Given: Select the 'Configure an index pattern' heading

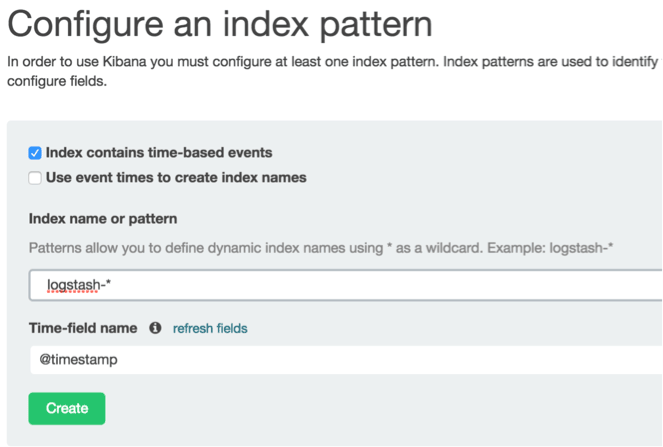Looking at the screenshot, I should point(220,24).
